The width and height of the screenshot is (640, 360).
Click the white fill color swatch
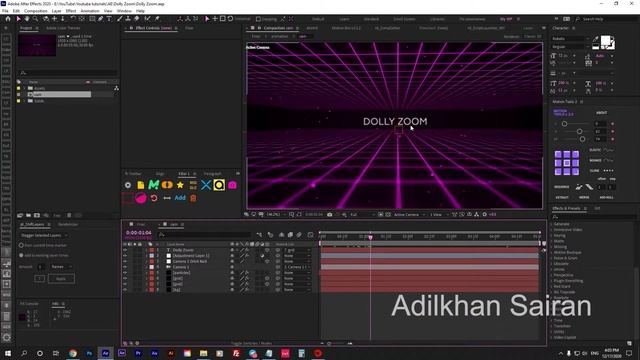605,40
